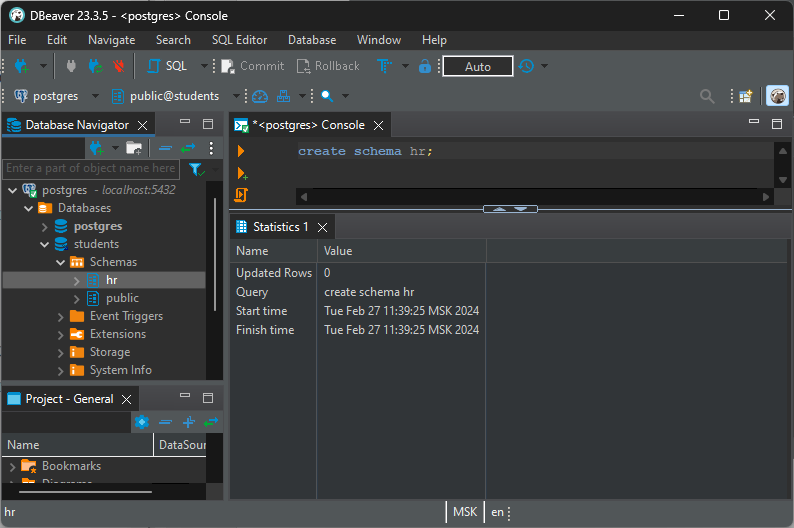The height and width of the screenshot is (528, 794).
Task: Click navigator create folder icon
Action: pos(134,148)
